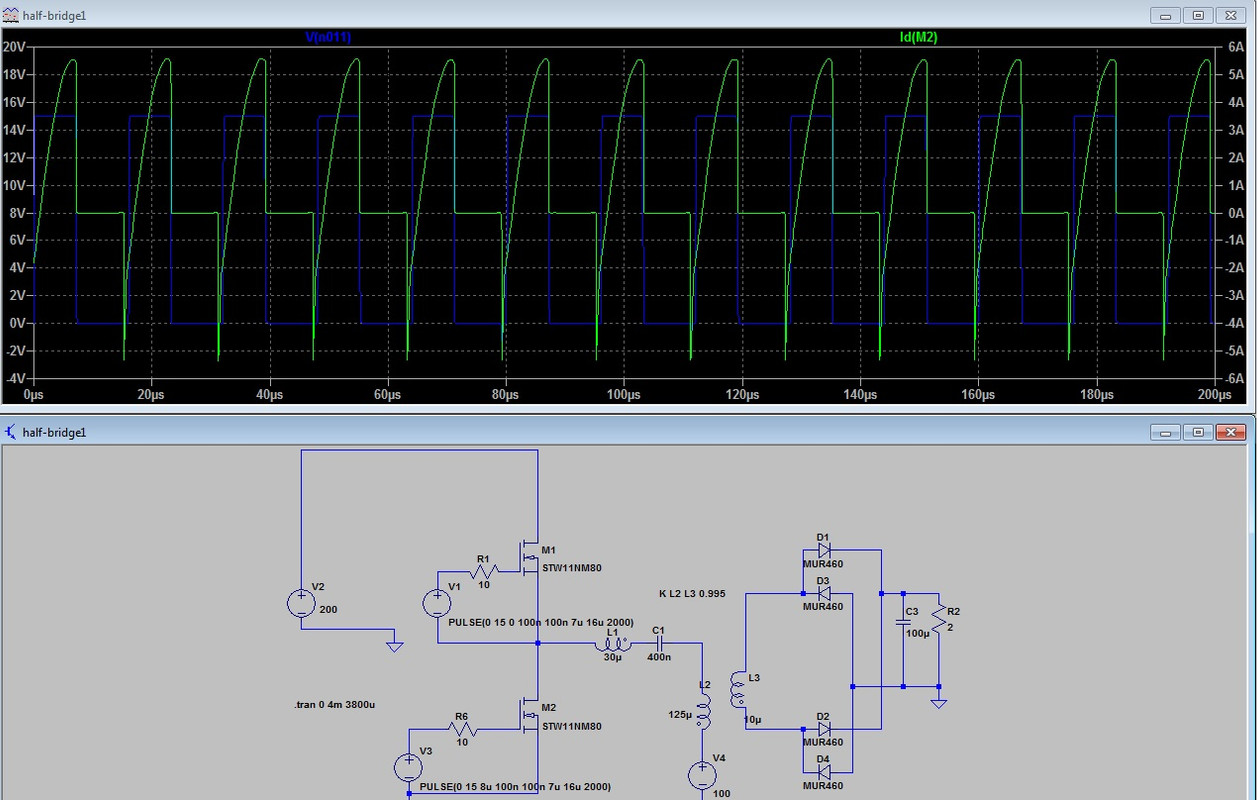The image size is (1257, 800).
Task: Minimize the schematic window
Action: [1165, 432]
